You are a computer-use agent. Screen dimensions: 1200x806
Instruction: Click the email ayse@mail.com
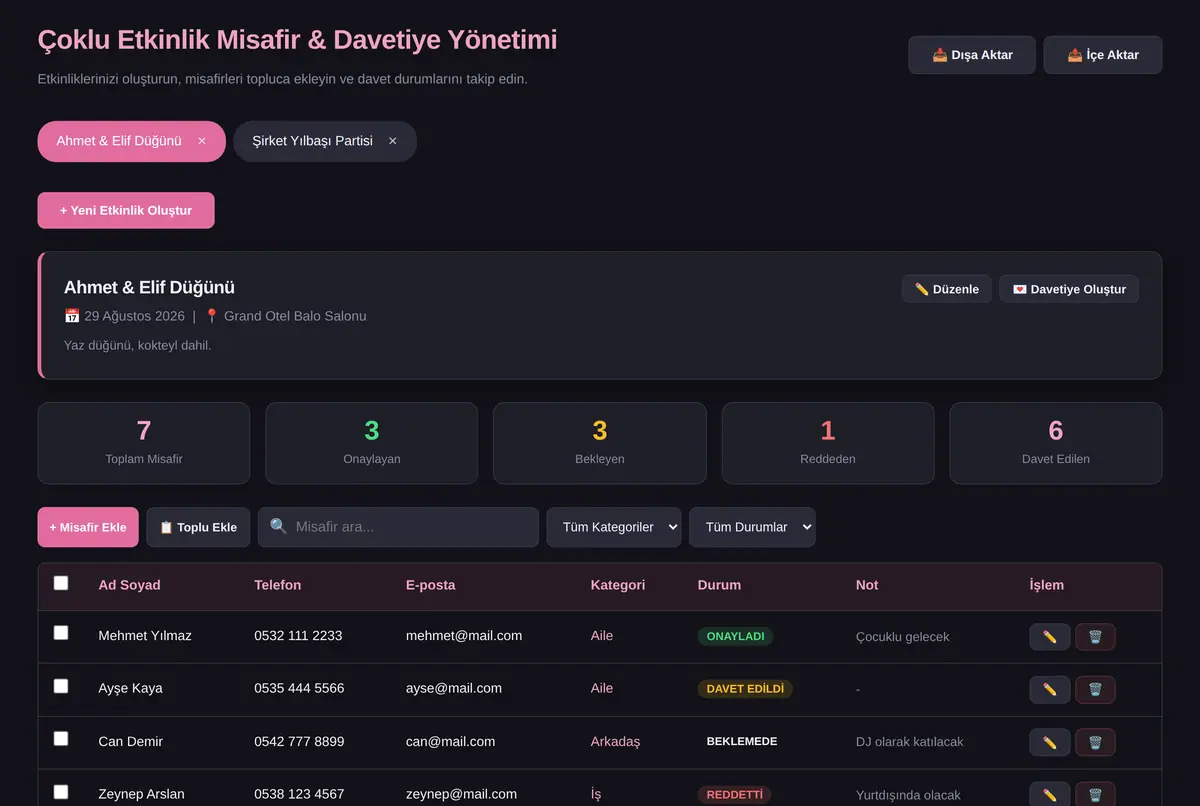454,688
